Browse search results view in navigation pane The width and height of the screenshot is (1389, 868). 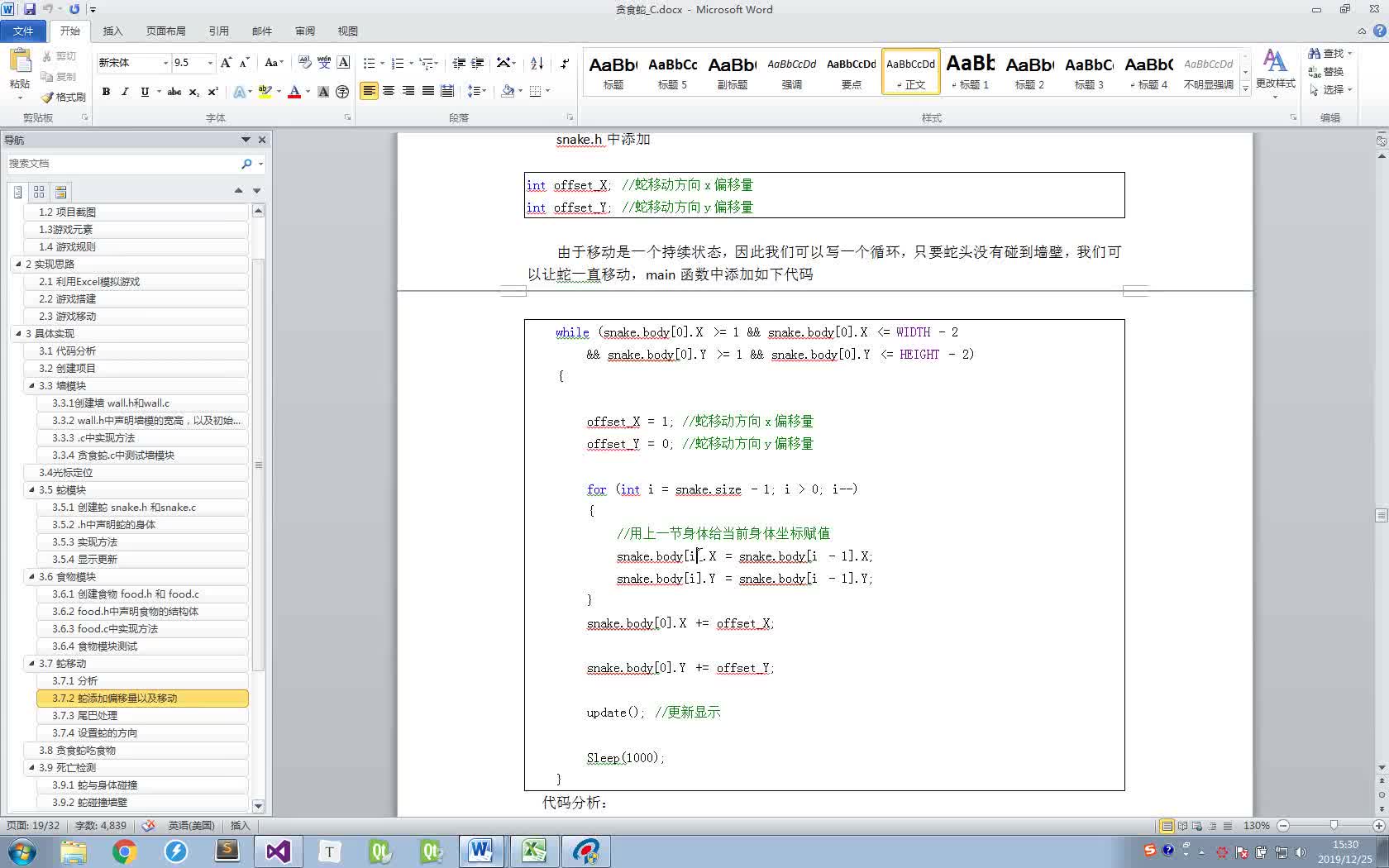point(60,192)
